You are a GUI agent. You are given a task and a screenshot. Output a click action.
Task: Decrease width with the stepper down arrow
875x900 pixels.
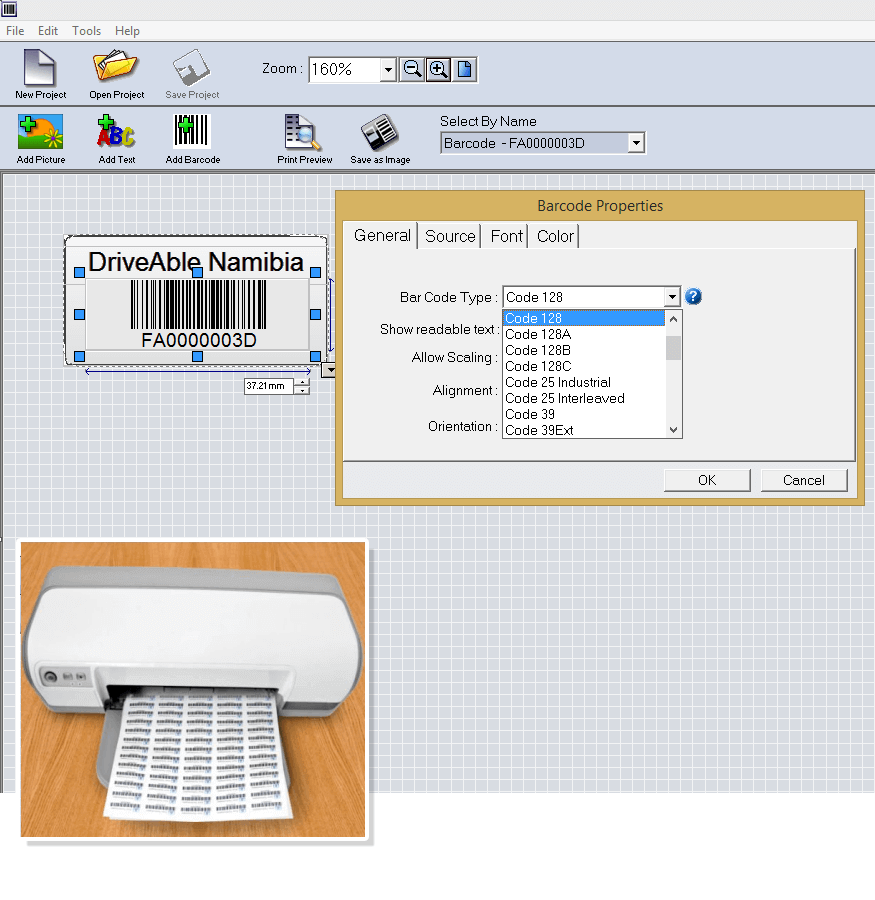302,390
